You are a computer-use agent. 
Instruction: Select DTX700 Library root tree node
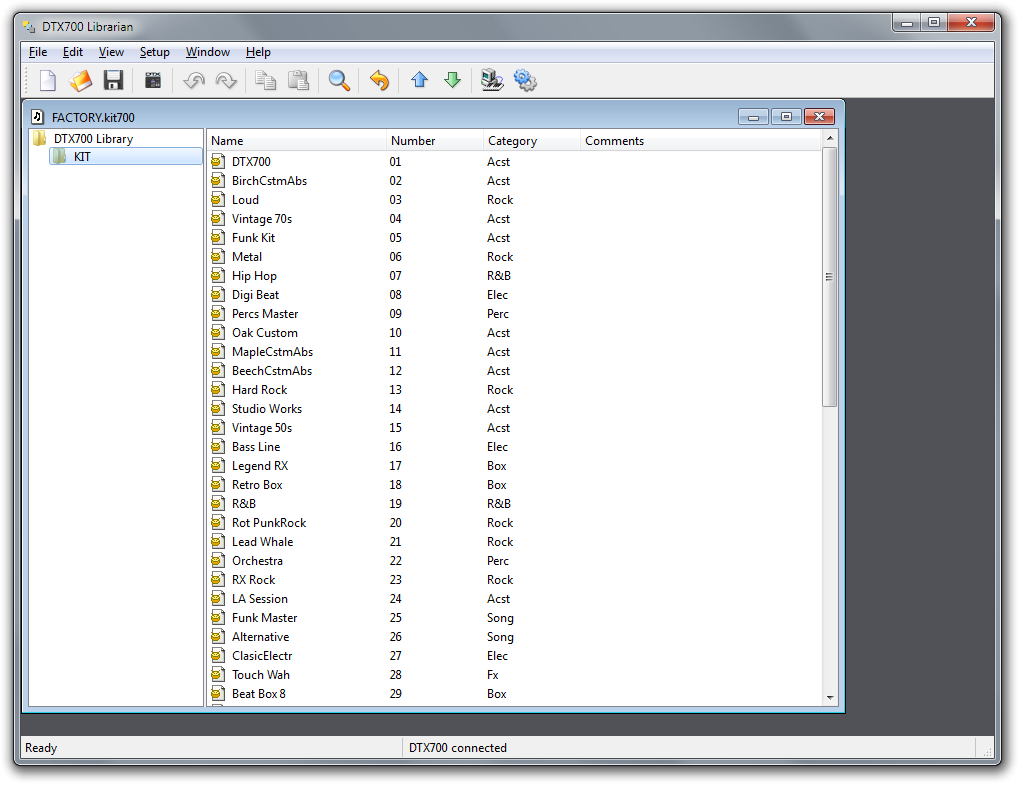pyautogui.click(x=93, y=139)
